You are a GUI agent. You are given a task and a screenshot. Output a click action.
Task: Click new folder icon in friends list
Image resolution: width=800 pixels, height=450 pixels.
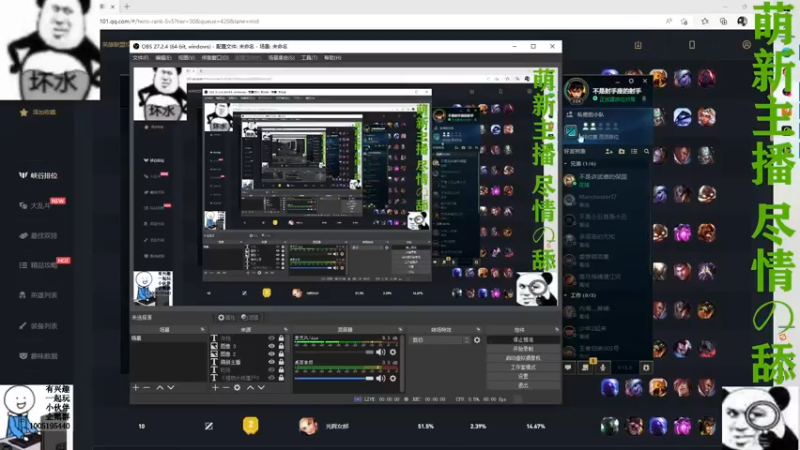pos(621,152)
